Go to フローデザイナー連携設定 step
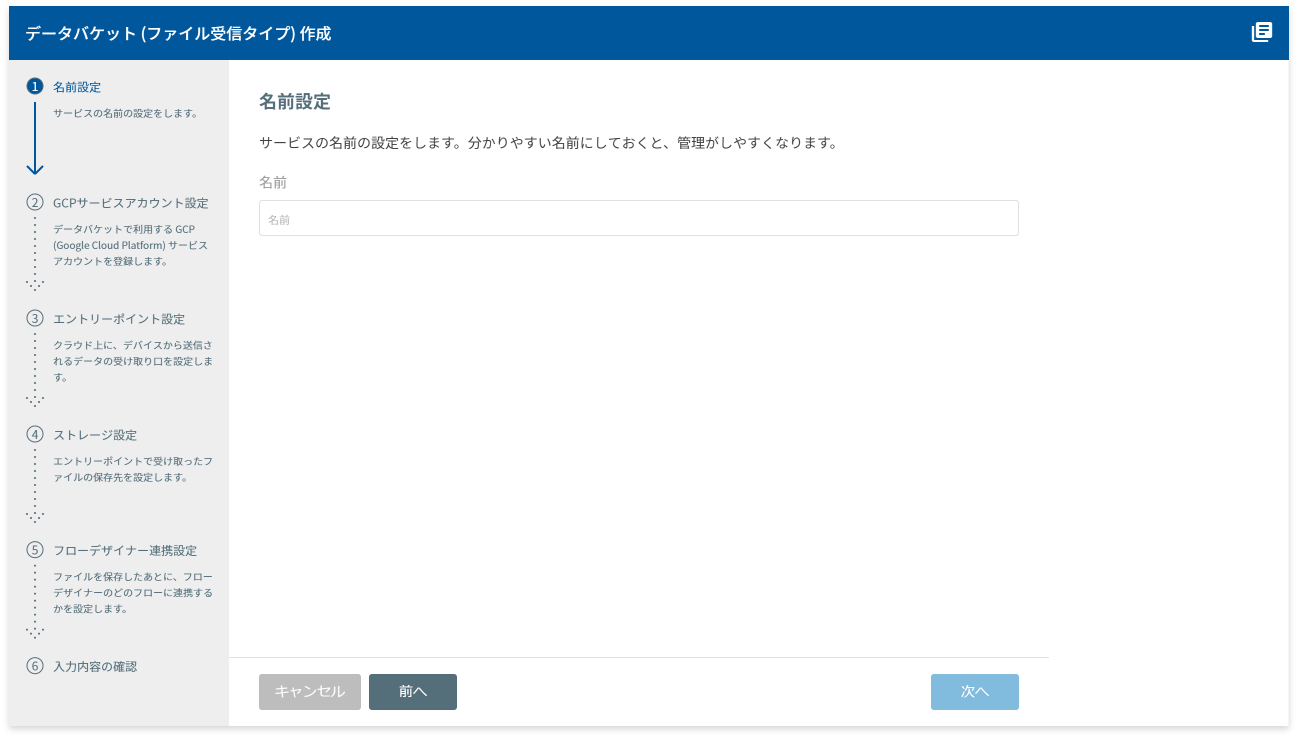 (125, 550)
